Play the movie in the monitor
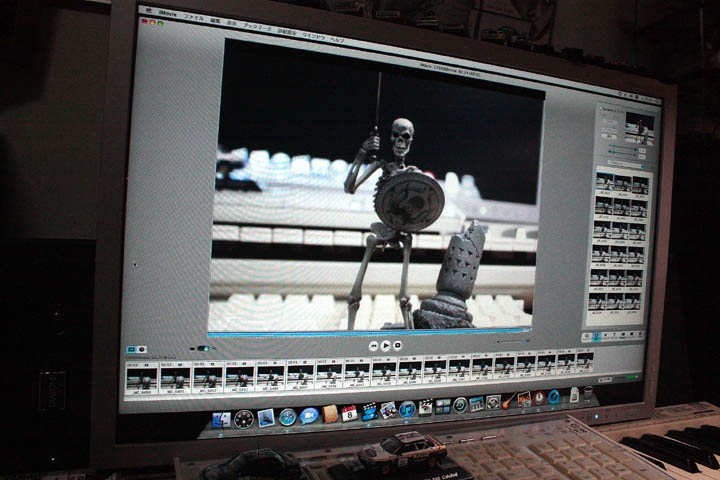 coord(386,345)
